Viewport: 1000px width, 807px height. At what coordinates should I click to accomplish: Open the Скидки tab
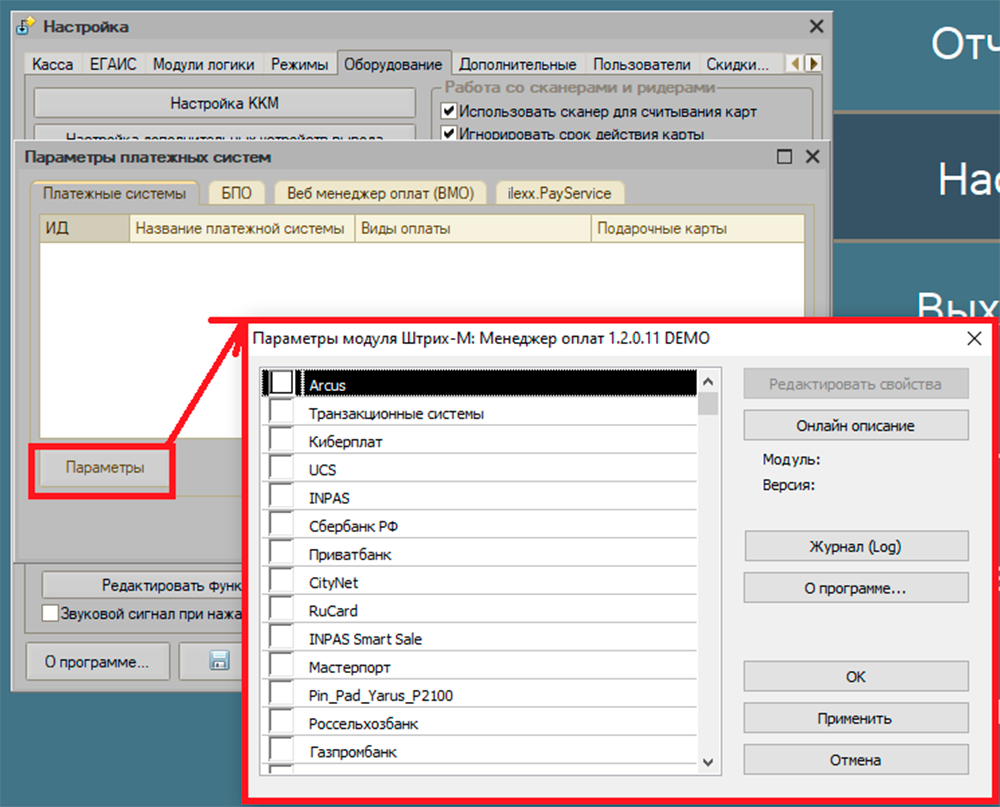tap(737, 64)
